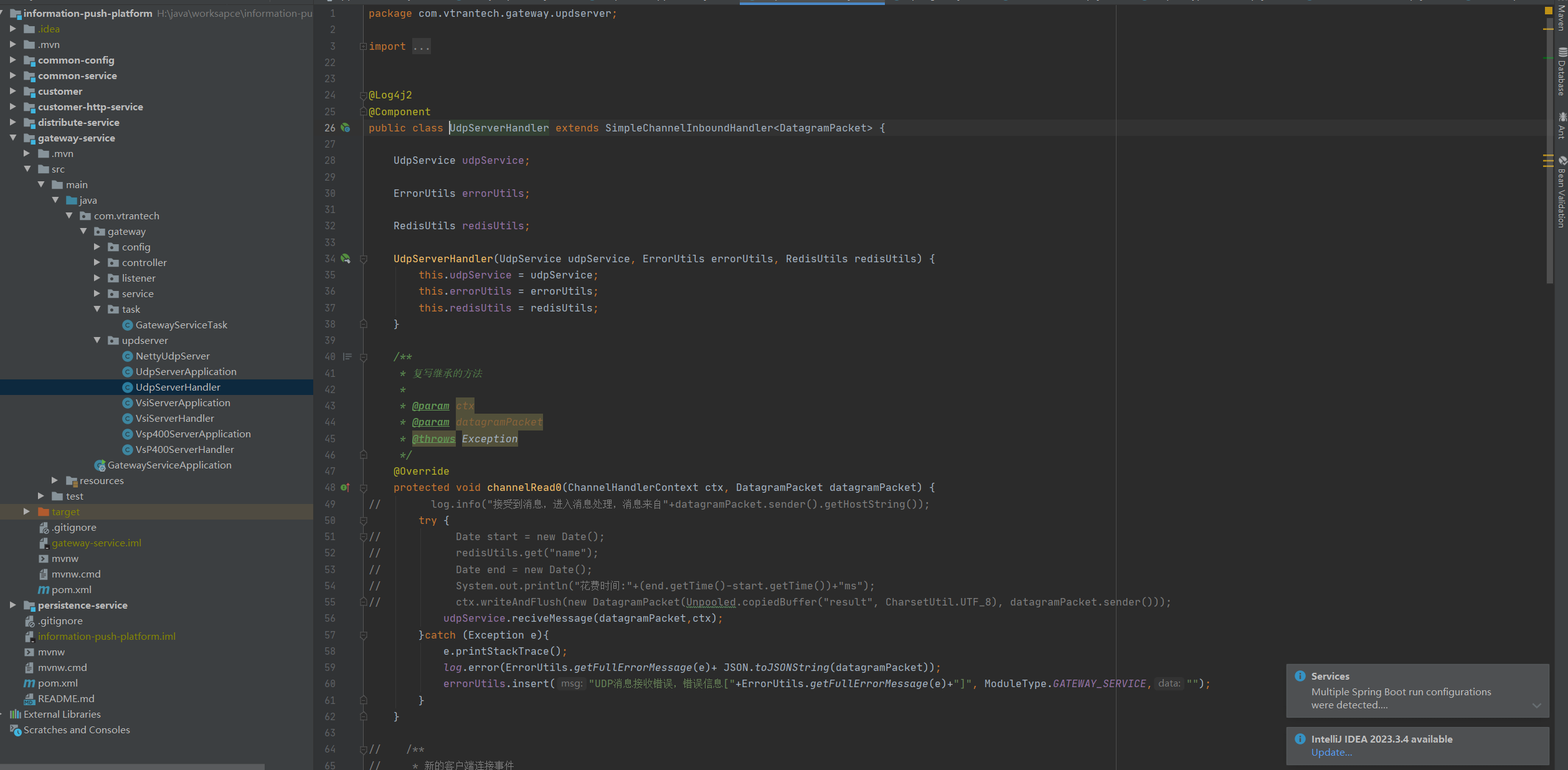Click the project tree horizontal scrollbar
Viewport: 1568px width, 770px height.
[x=132, y=767]
